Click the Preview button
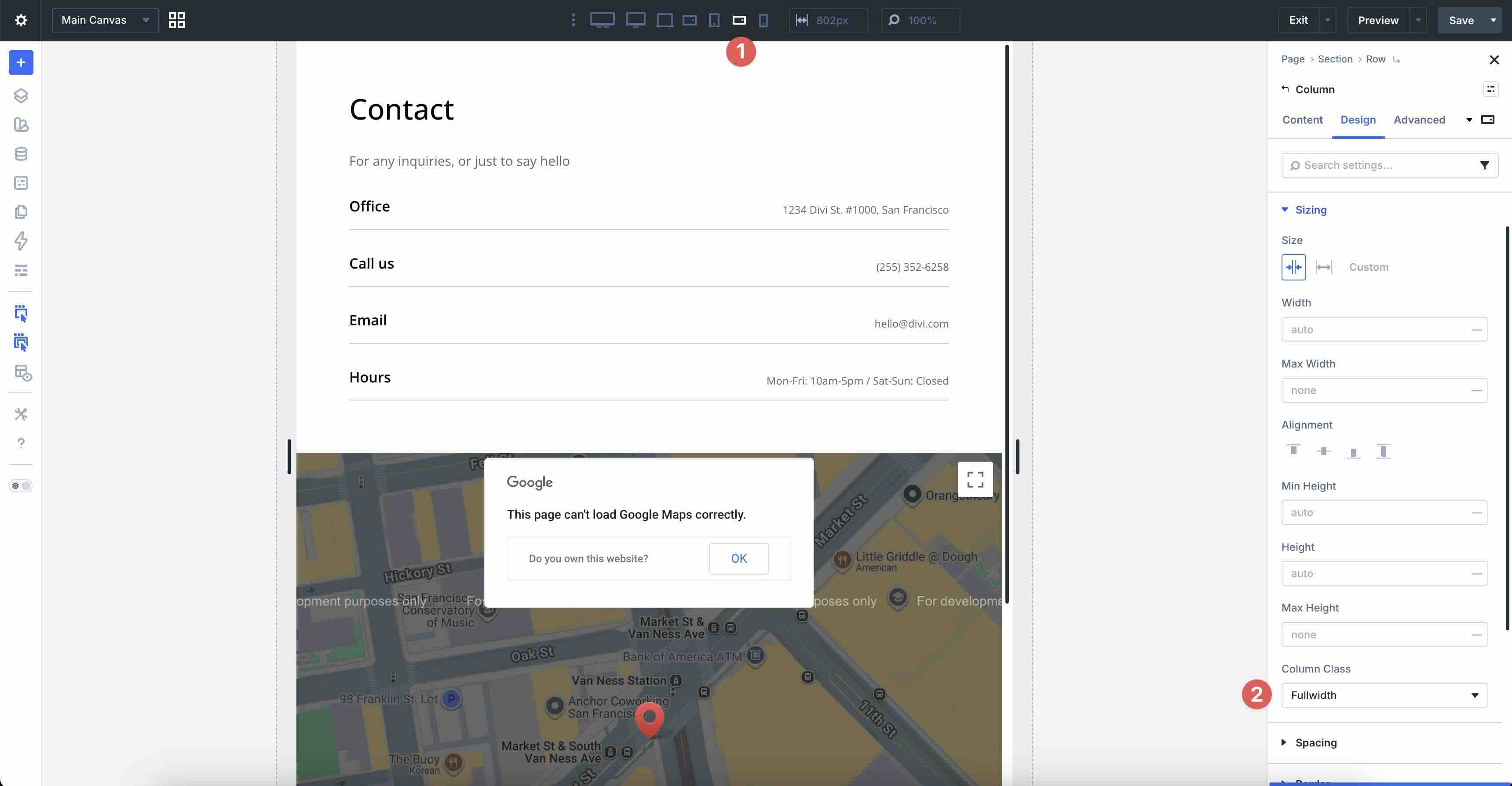 pos(1377,21)
